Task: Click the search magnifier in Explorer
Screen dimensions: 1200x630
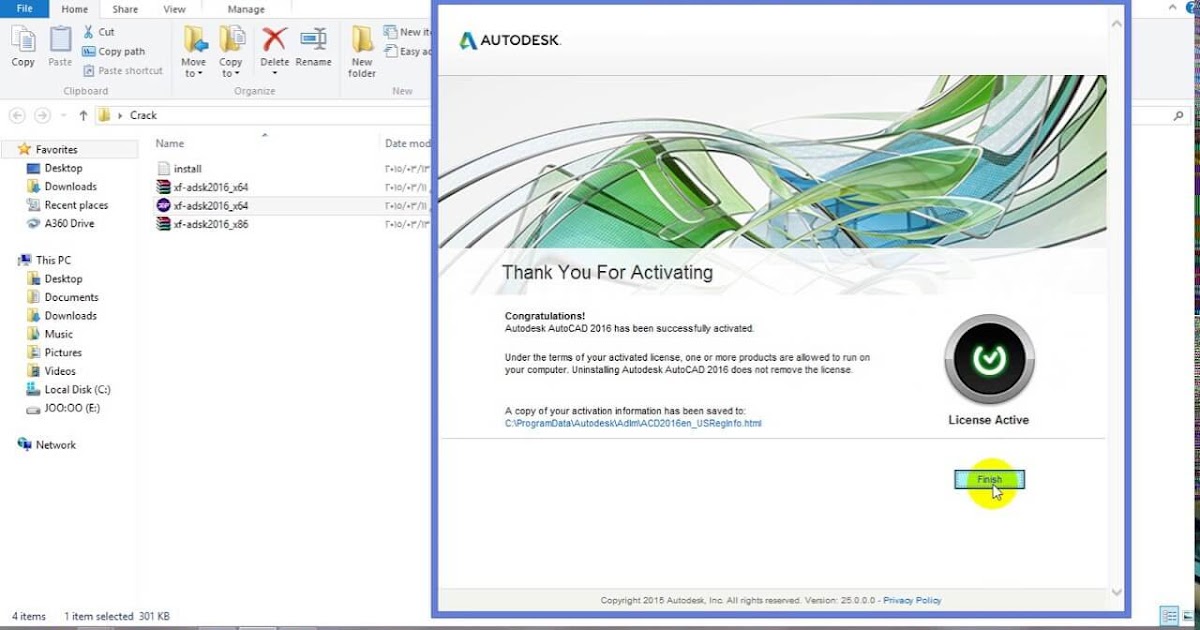Action: click(x=1179, y=116)
